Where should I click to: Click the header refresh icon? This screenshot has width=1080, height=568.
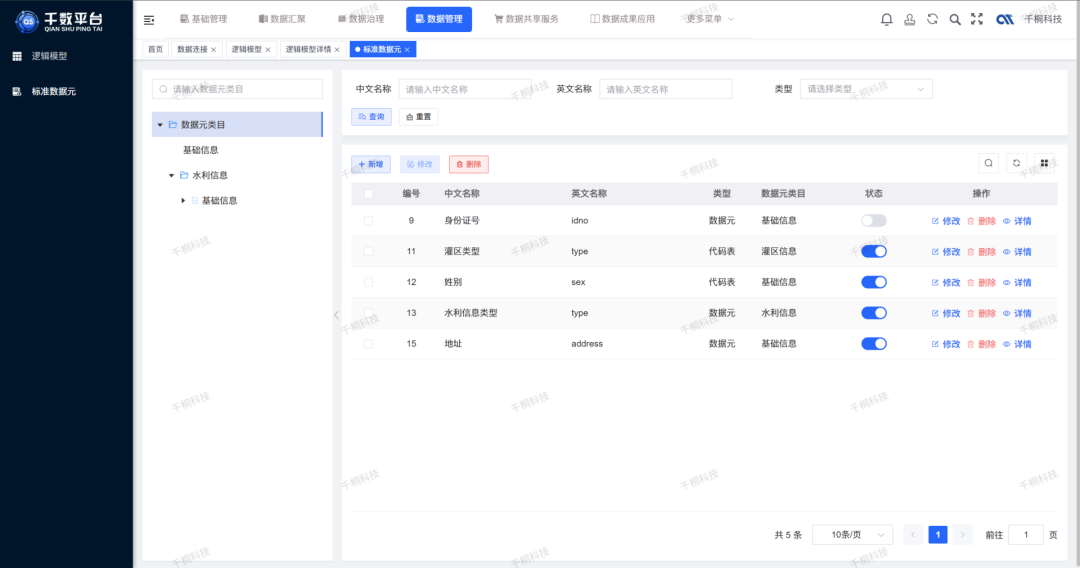pos(932,19)
